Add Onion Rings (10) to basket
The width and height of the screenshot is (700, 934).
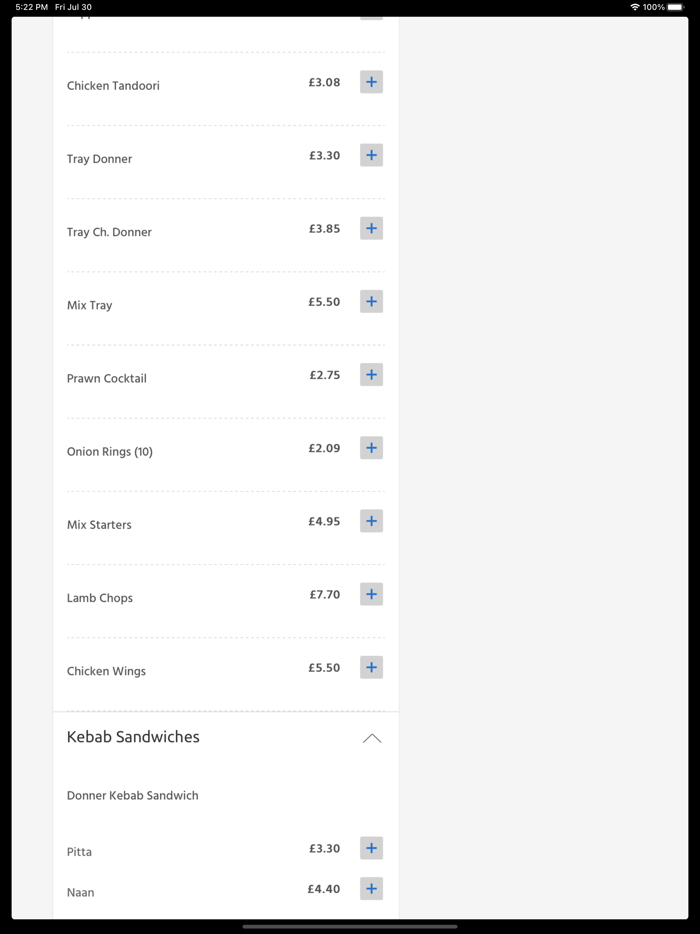click(x=371, y=448)
